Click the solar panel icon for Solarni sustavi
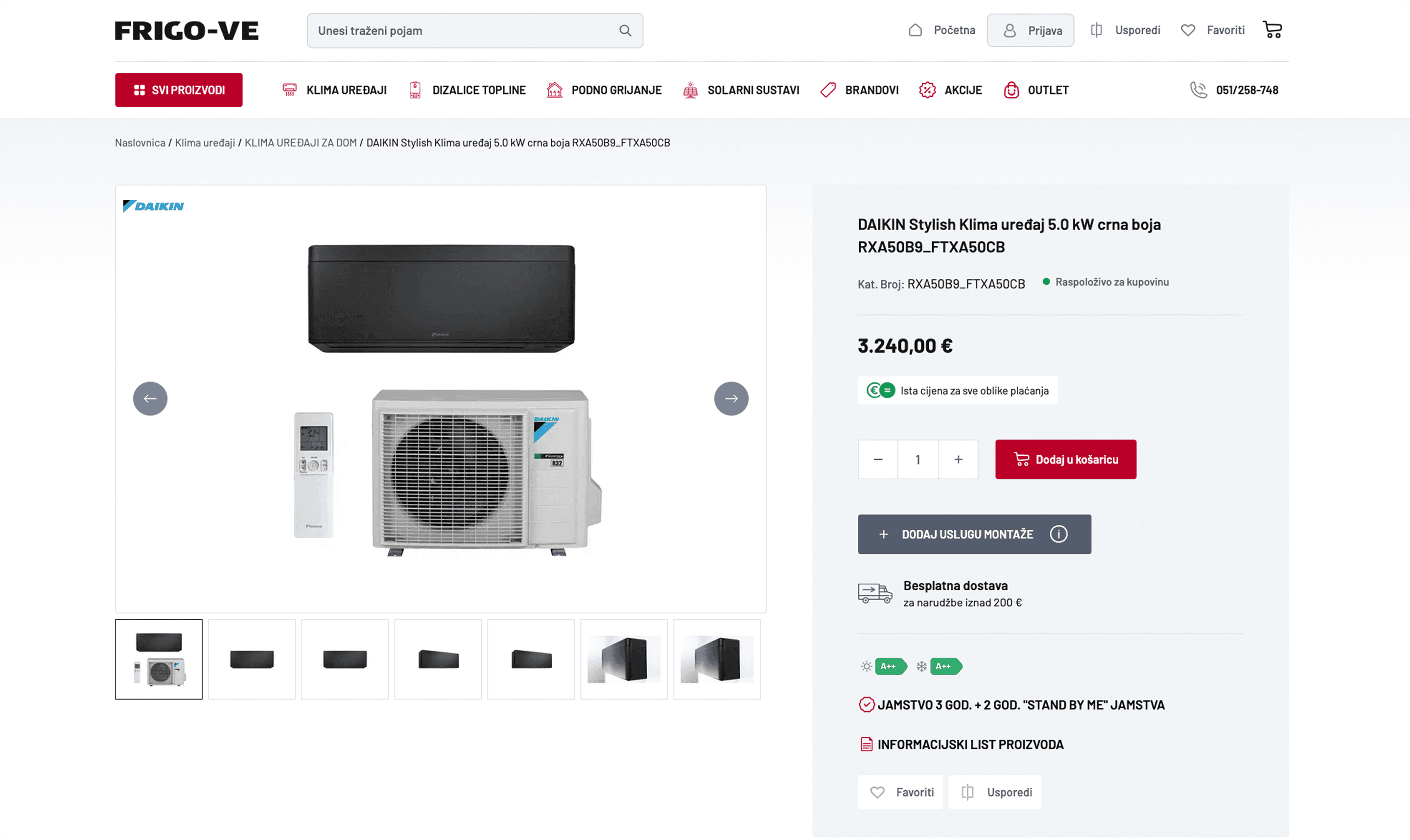The image size is (1410, 840). coord(690,90)
